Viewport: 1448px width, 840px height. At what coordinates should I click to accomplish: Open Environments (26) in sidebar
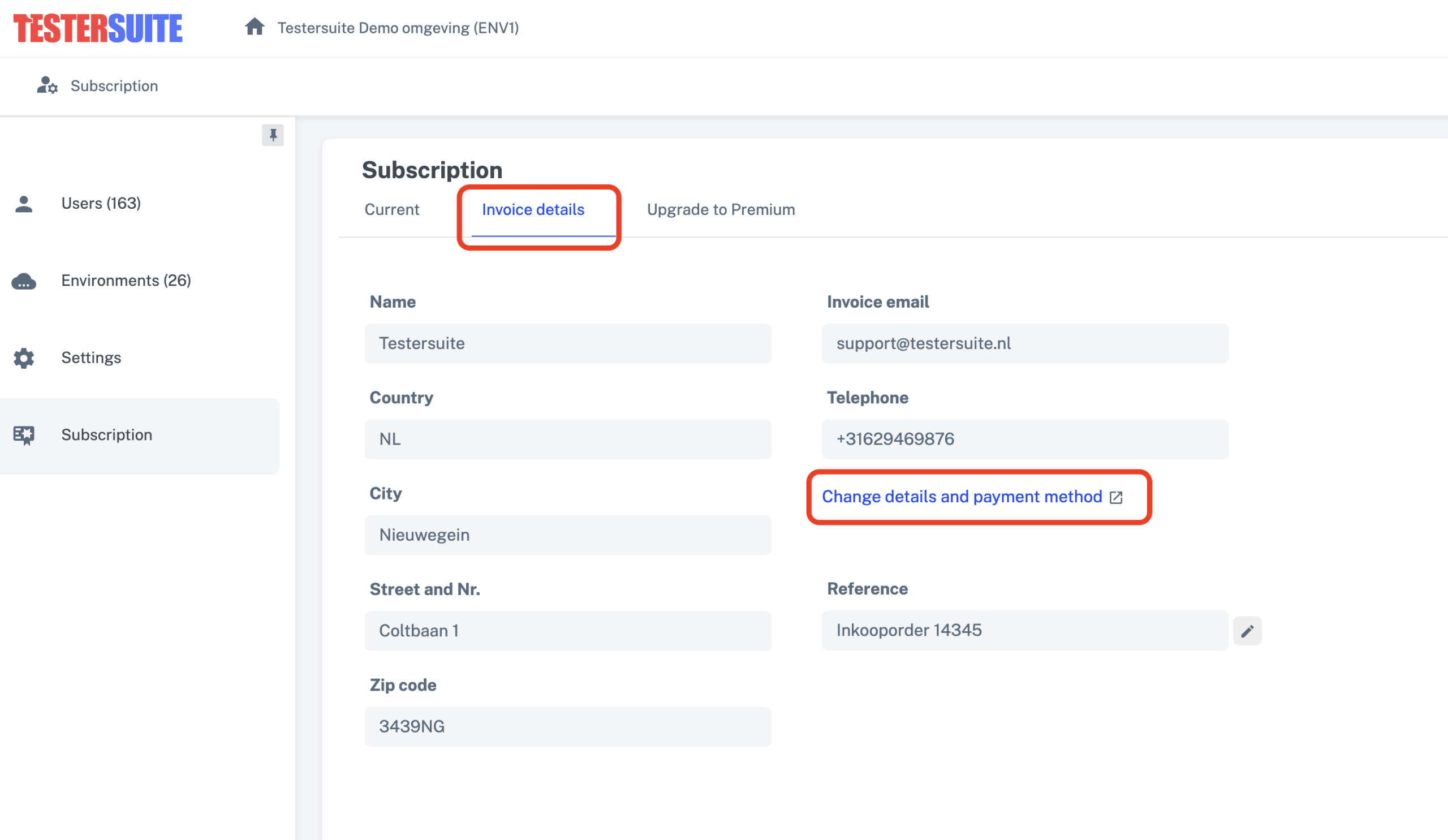[126, 281]
